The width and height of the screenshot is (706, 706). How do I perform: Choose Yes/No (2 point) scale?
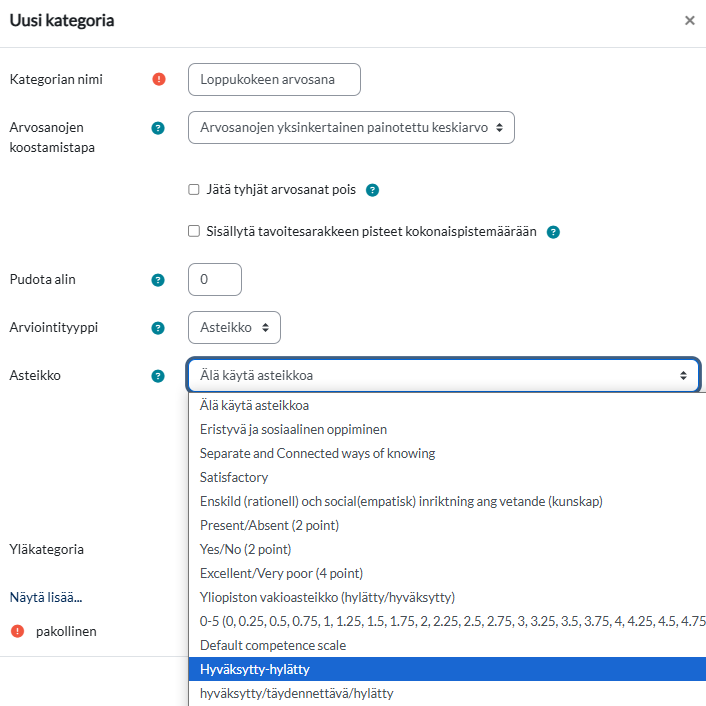pos(245,549)
